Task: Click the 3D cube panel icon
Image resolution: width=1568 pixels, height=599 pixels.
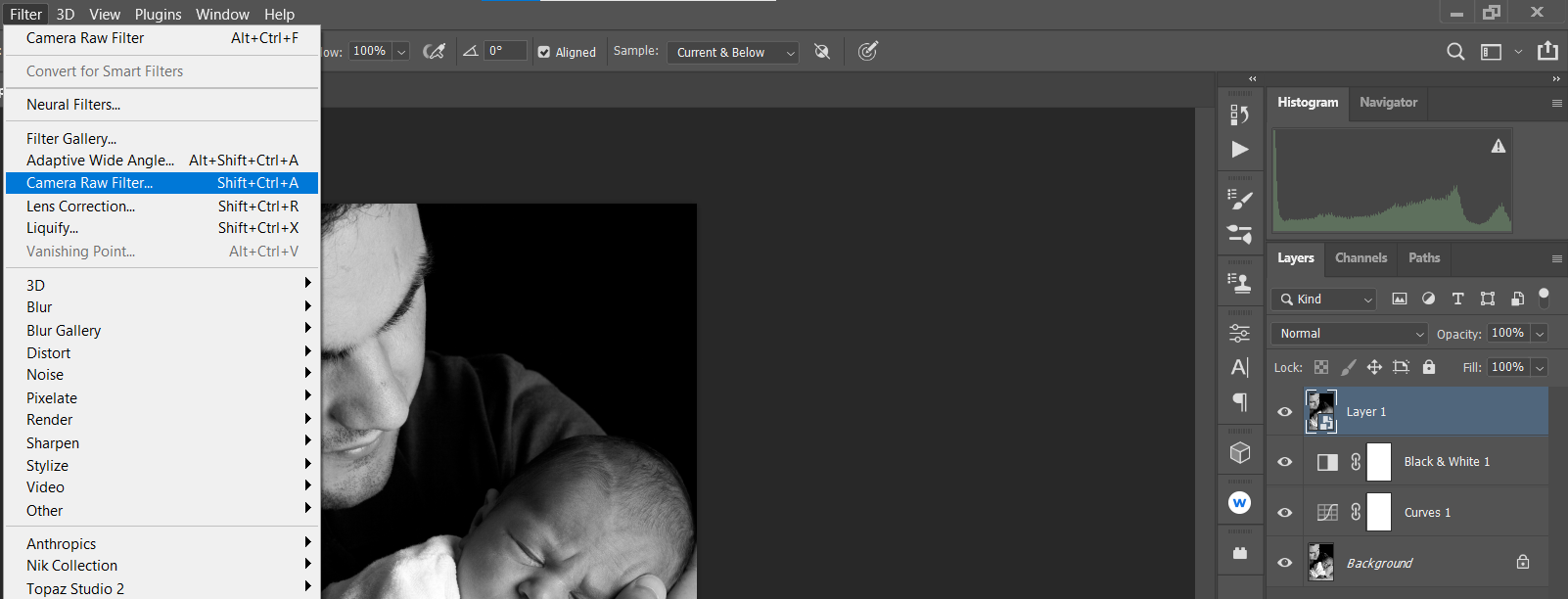Action: coord(1239,452)
